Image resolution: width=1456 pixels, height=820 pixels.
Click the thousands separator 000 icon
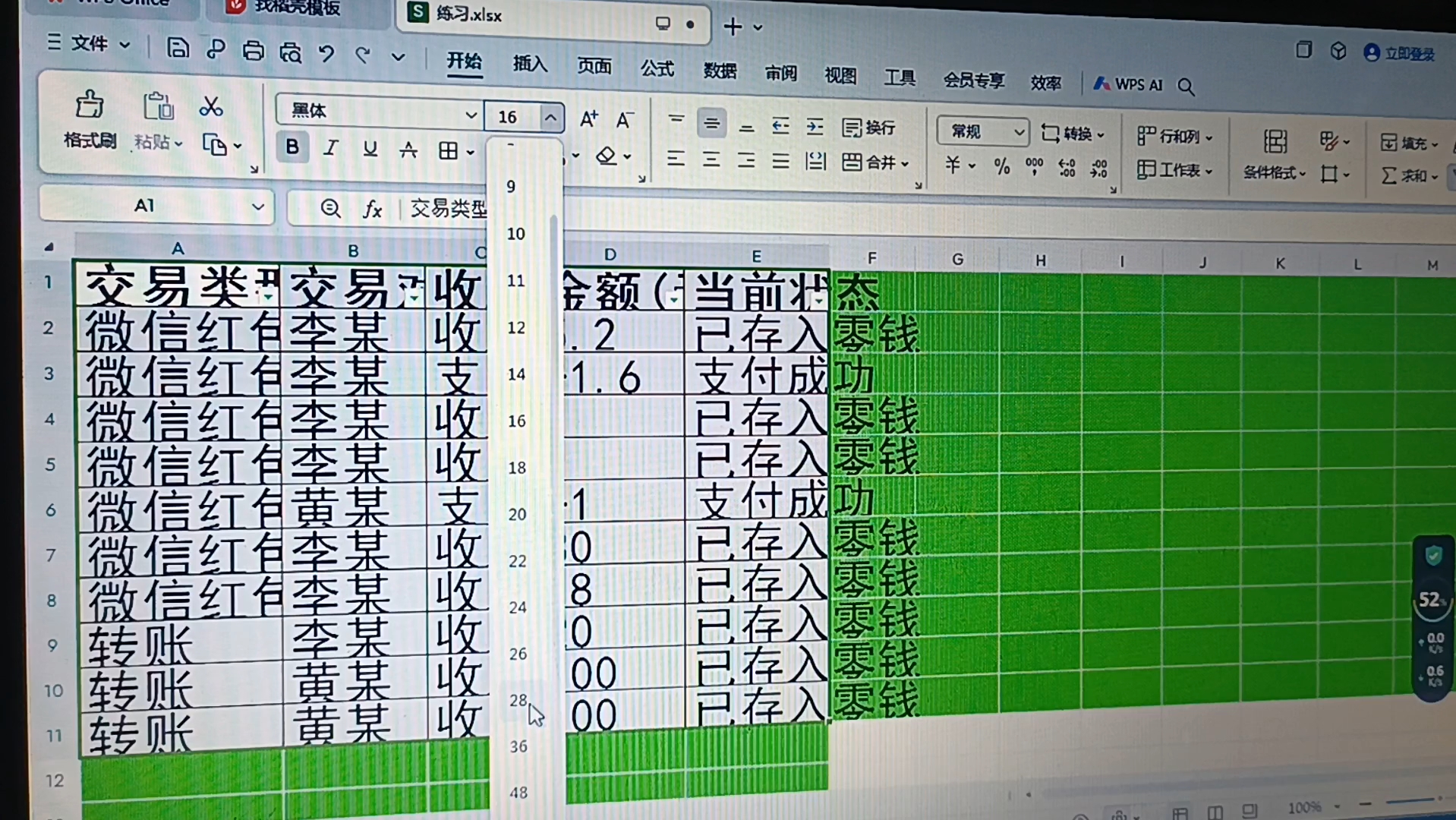tap(1034, 166)
